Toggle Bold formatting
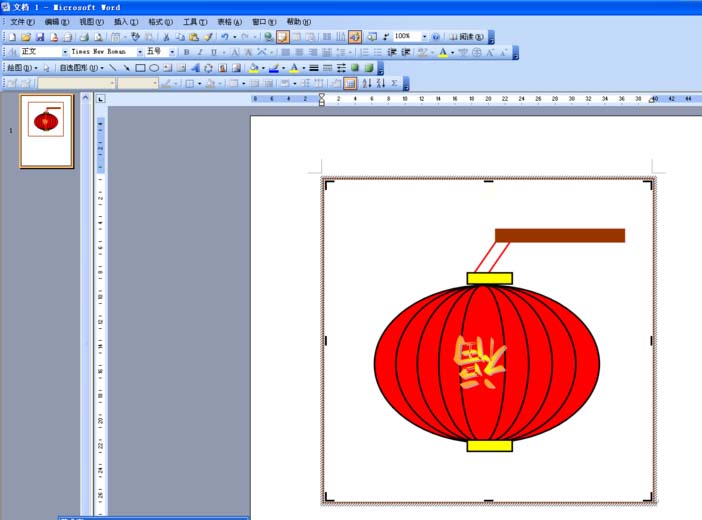This screenshot has width=702, height=520. tap(187, 52)
